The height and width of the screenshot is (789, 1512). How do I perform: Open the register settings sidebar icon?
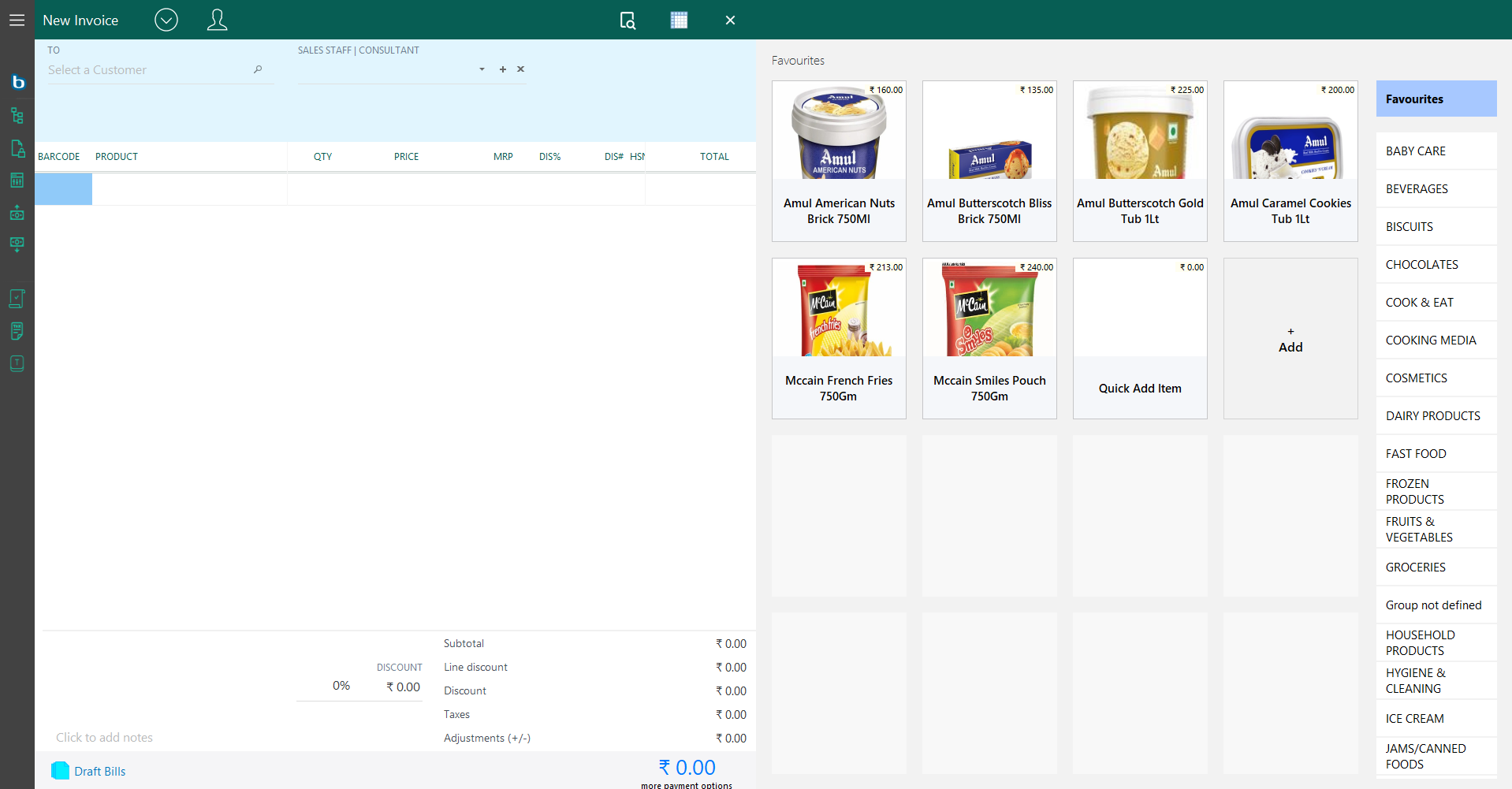point(17,180)
